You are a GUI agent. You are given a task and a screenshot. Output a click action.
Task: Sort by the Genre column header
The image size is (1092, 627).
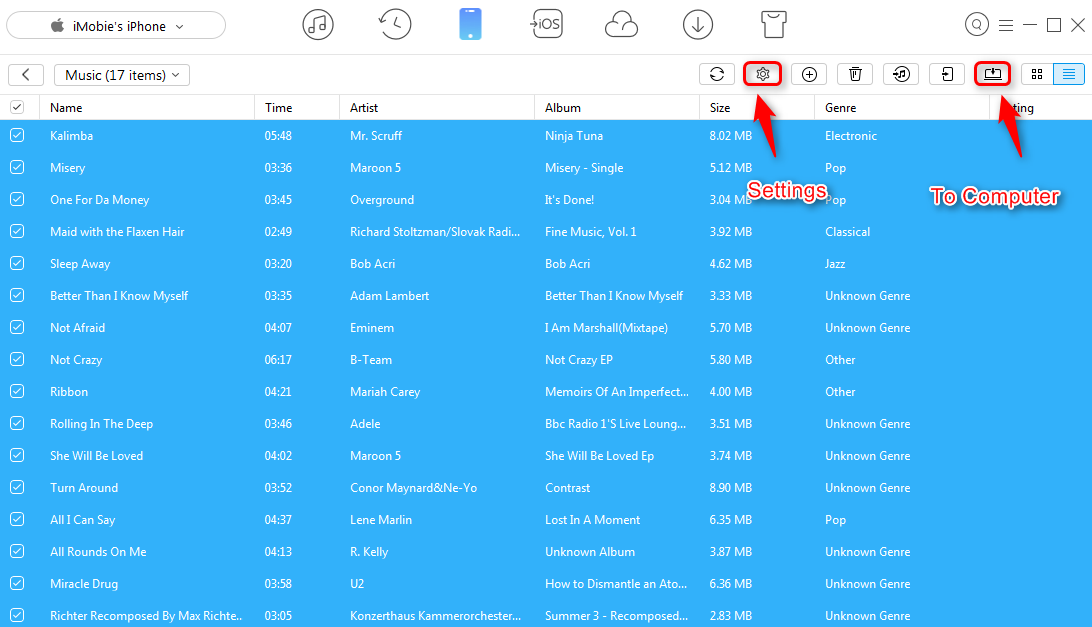click(x=841, y=107)
